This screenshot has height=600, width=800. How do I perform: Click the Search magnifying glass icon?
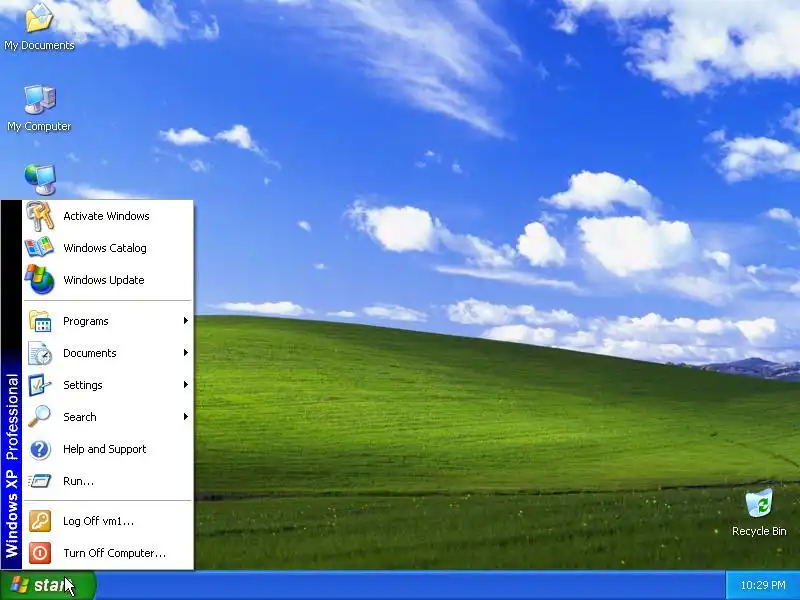[40, 417]
